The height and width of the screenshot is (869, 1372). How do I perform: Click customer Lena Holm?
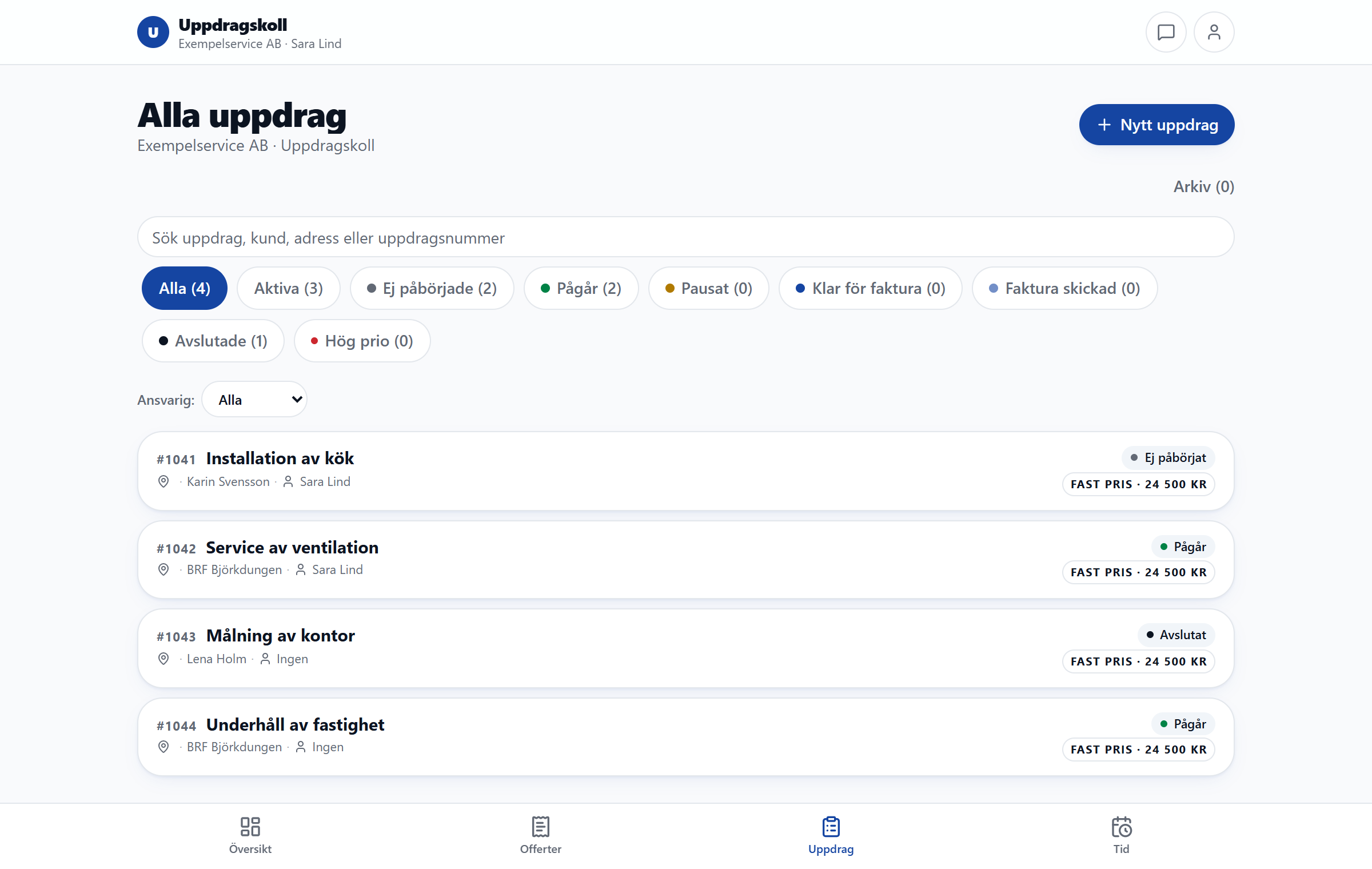tap(217, 659)
